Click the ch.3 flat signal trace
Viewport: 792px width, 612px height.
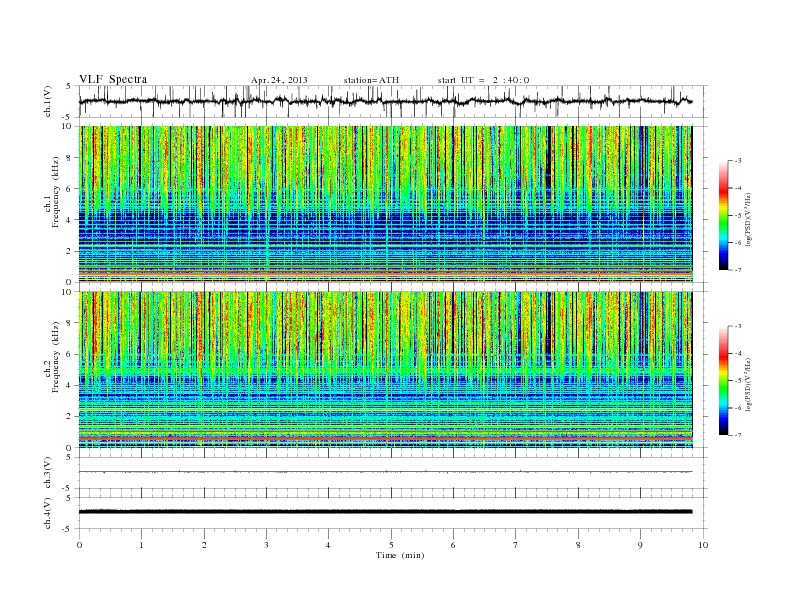coord(385,472)
